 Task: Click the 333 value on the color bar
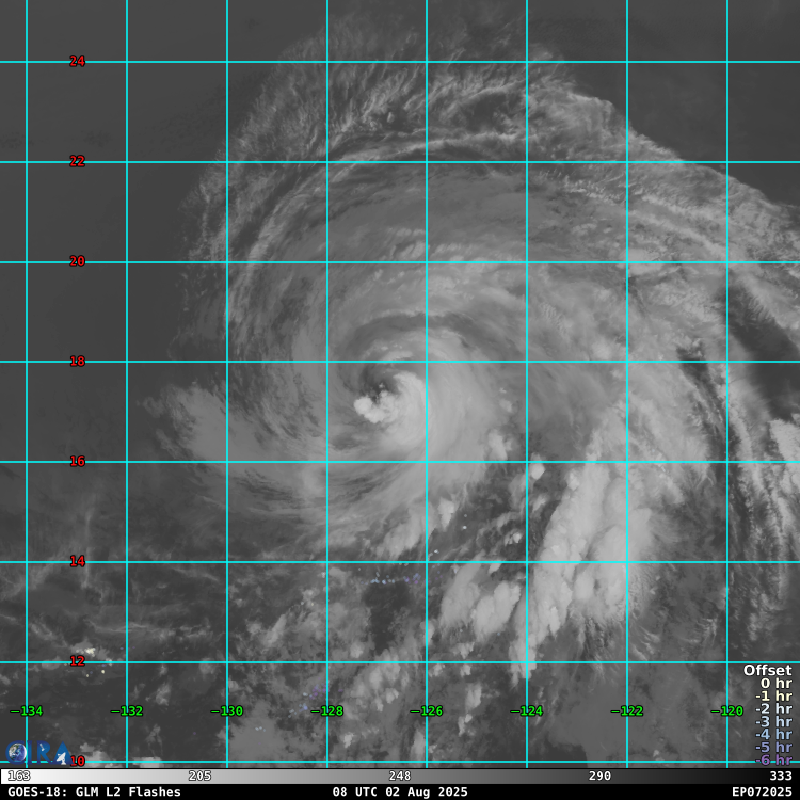tap(780, 776)
